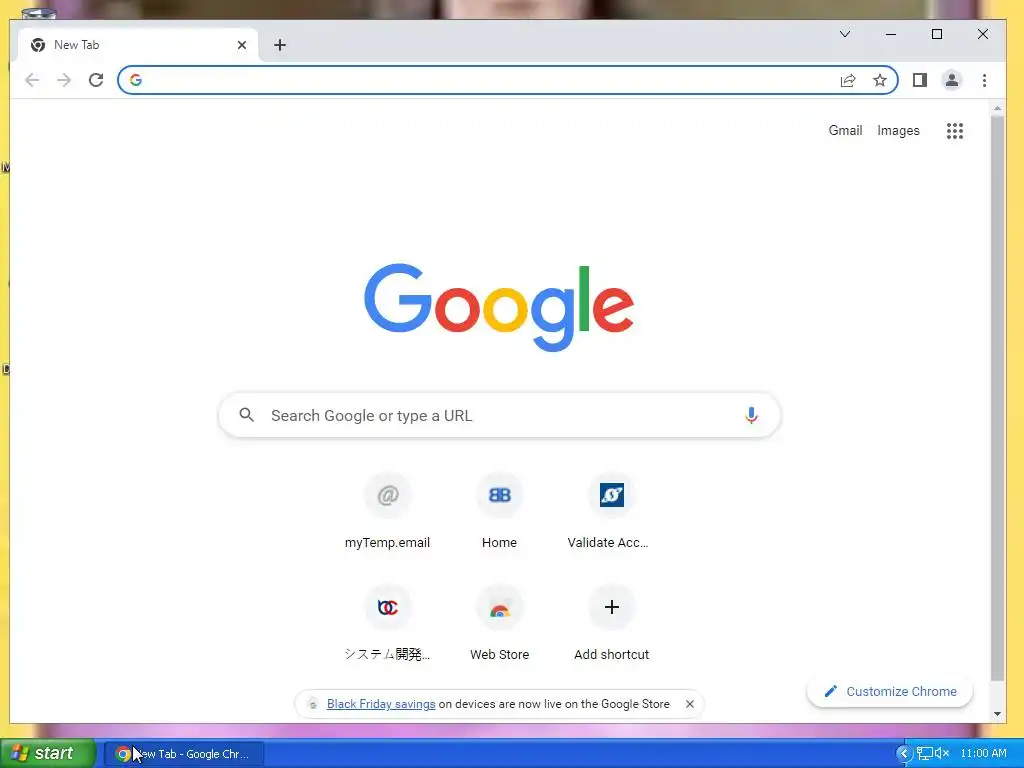Open Gmail link

click(x=845, y=131)
